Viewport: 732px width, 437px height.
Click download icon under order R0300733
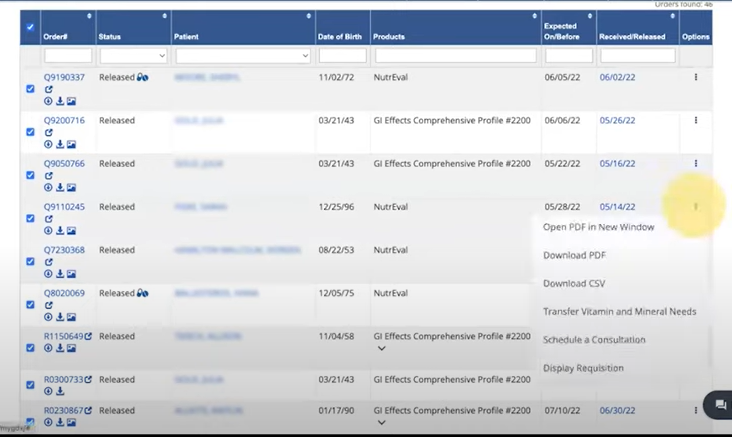59,391
